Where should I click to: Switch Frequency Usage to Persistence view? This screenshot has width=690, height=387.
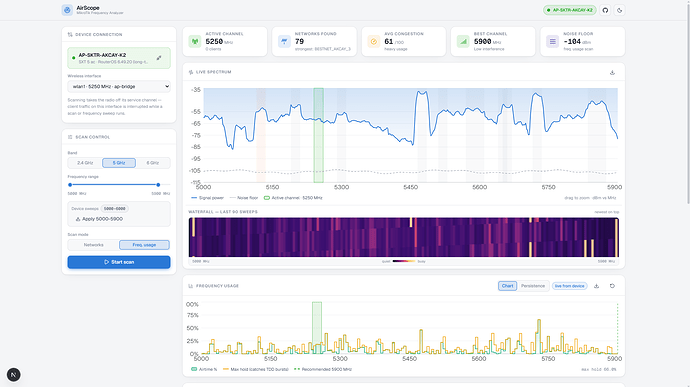[x=533, y=286]
